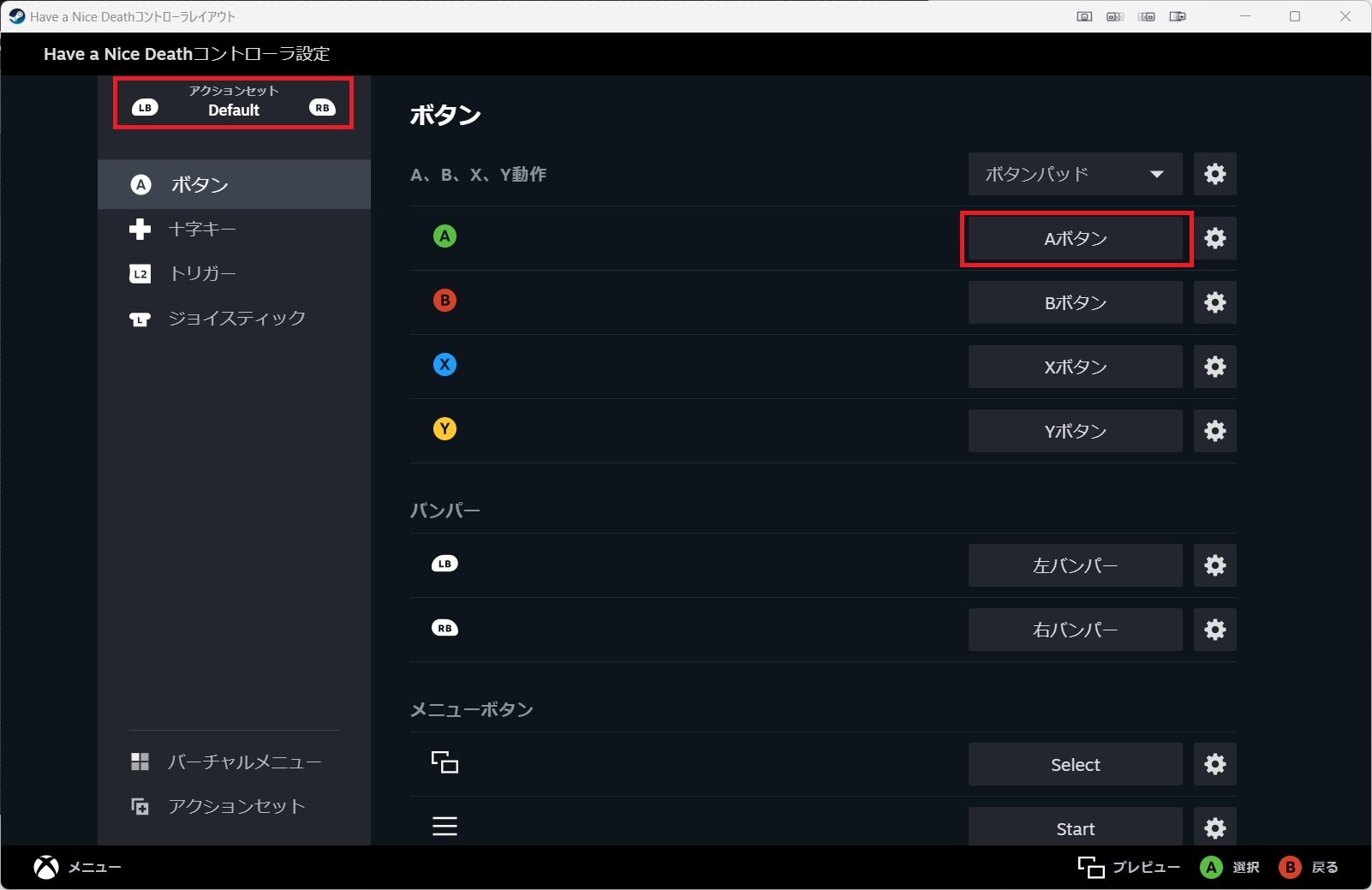The image size is (1372, 890).
Task: Open settings gear for Select binding
Action: coord(1214,764)
